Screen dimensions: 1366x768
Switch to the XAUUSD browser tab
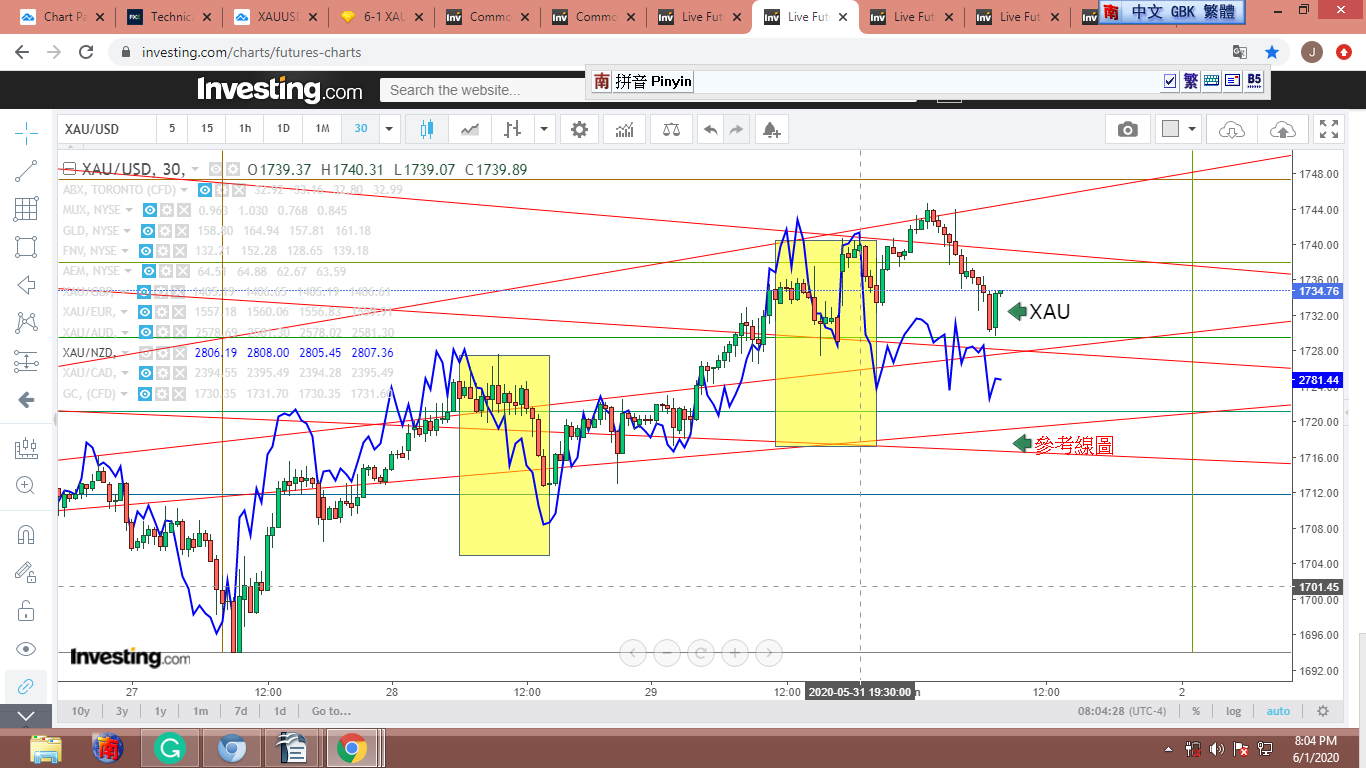coord(272,17)
